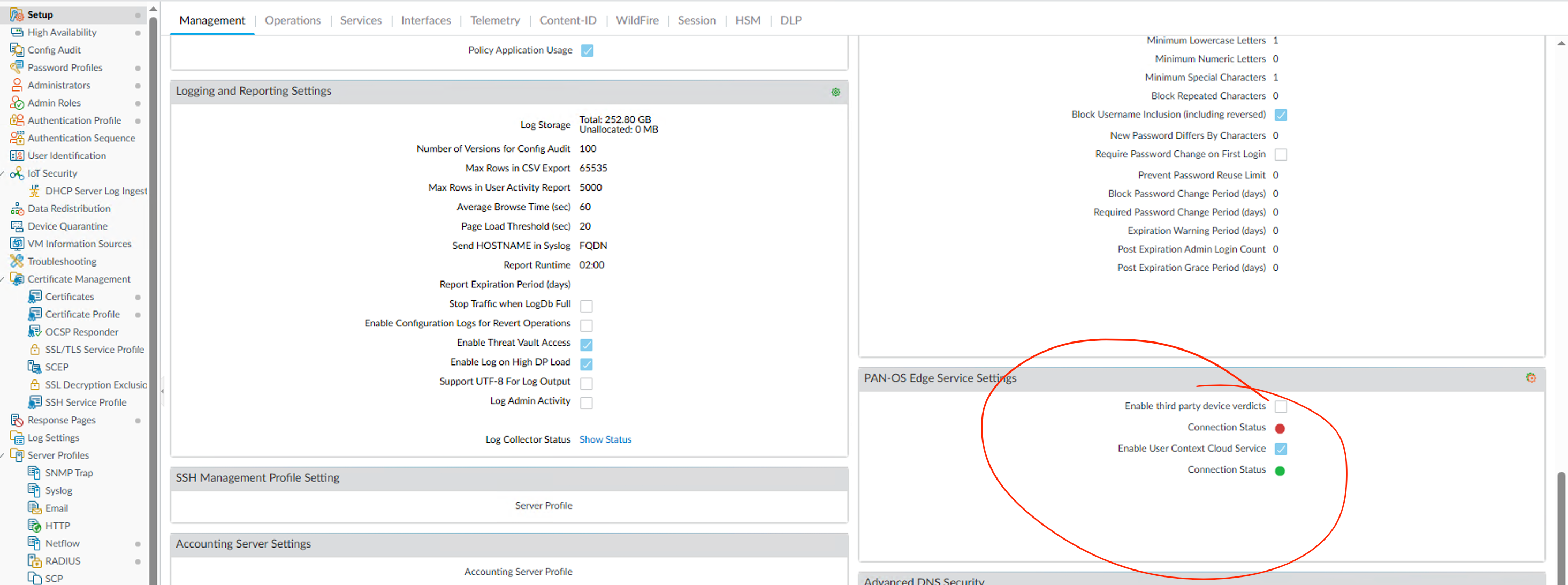Select the High Availability sidebar icon
1568x585 pixels.
tap(17, 32)
